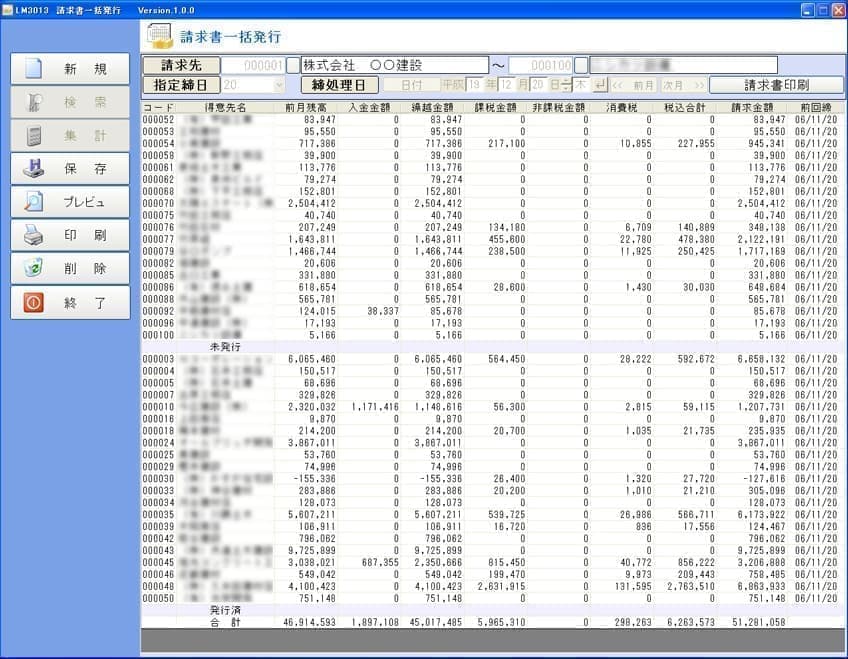Viewport: 848px width, 659px height.
Task: Click the 削除 (Delete) recycle bin icon
Action: (x=34, y=268)
